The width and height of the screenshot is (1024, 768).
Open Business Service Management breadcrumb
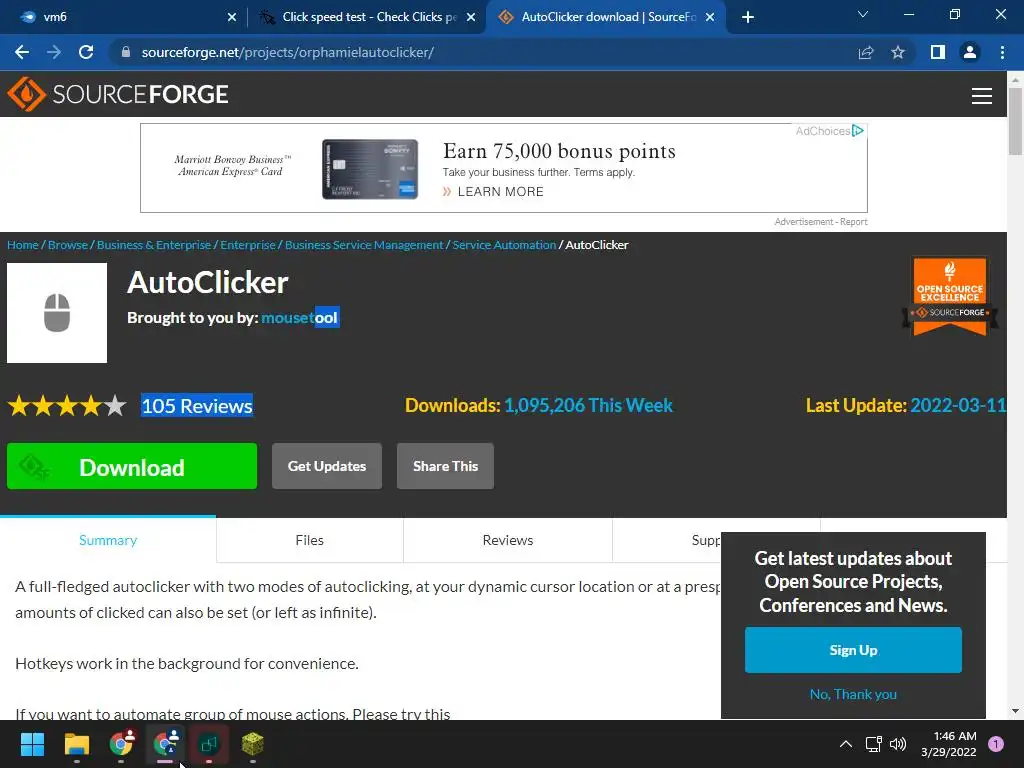pyautogui.click(x=364, y=245)
